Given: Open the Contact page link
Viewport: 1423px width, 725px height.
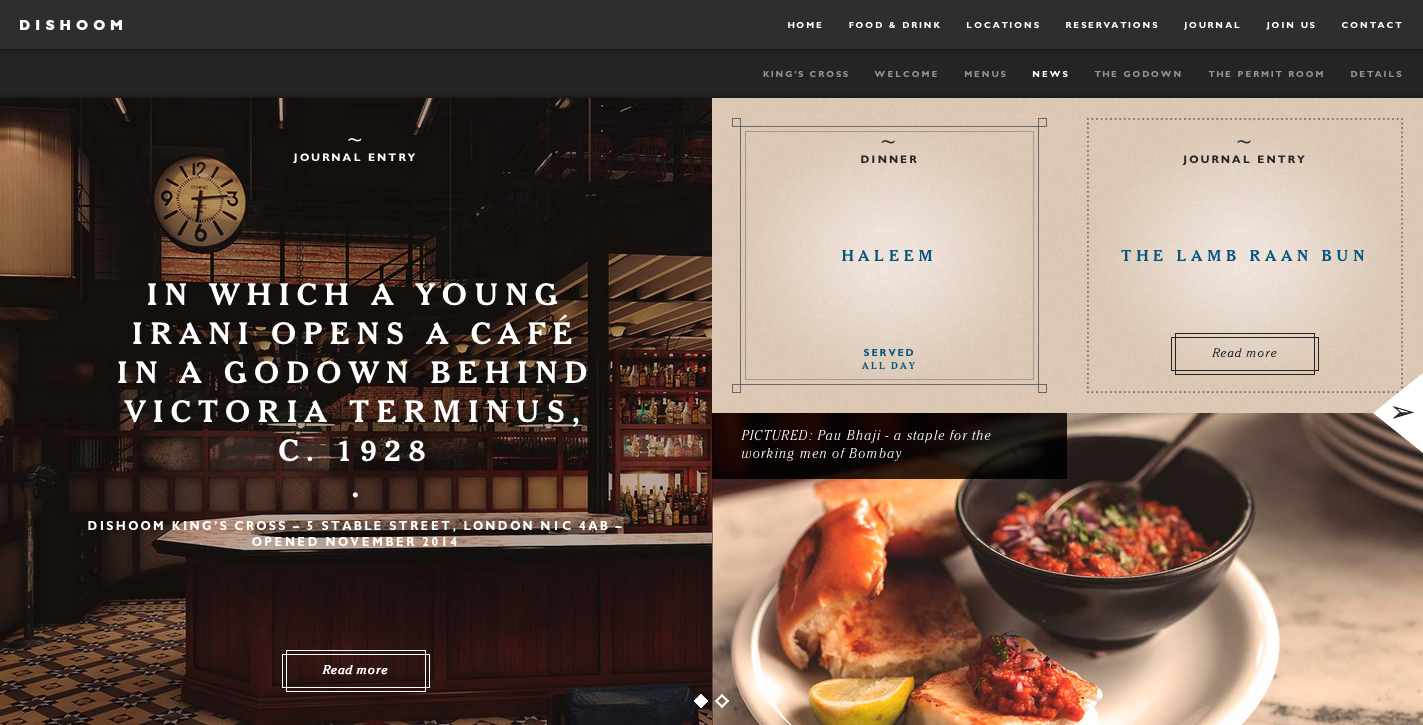Looking at the screenshot, I should tap(1372, 25).
